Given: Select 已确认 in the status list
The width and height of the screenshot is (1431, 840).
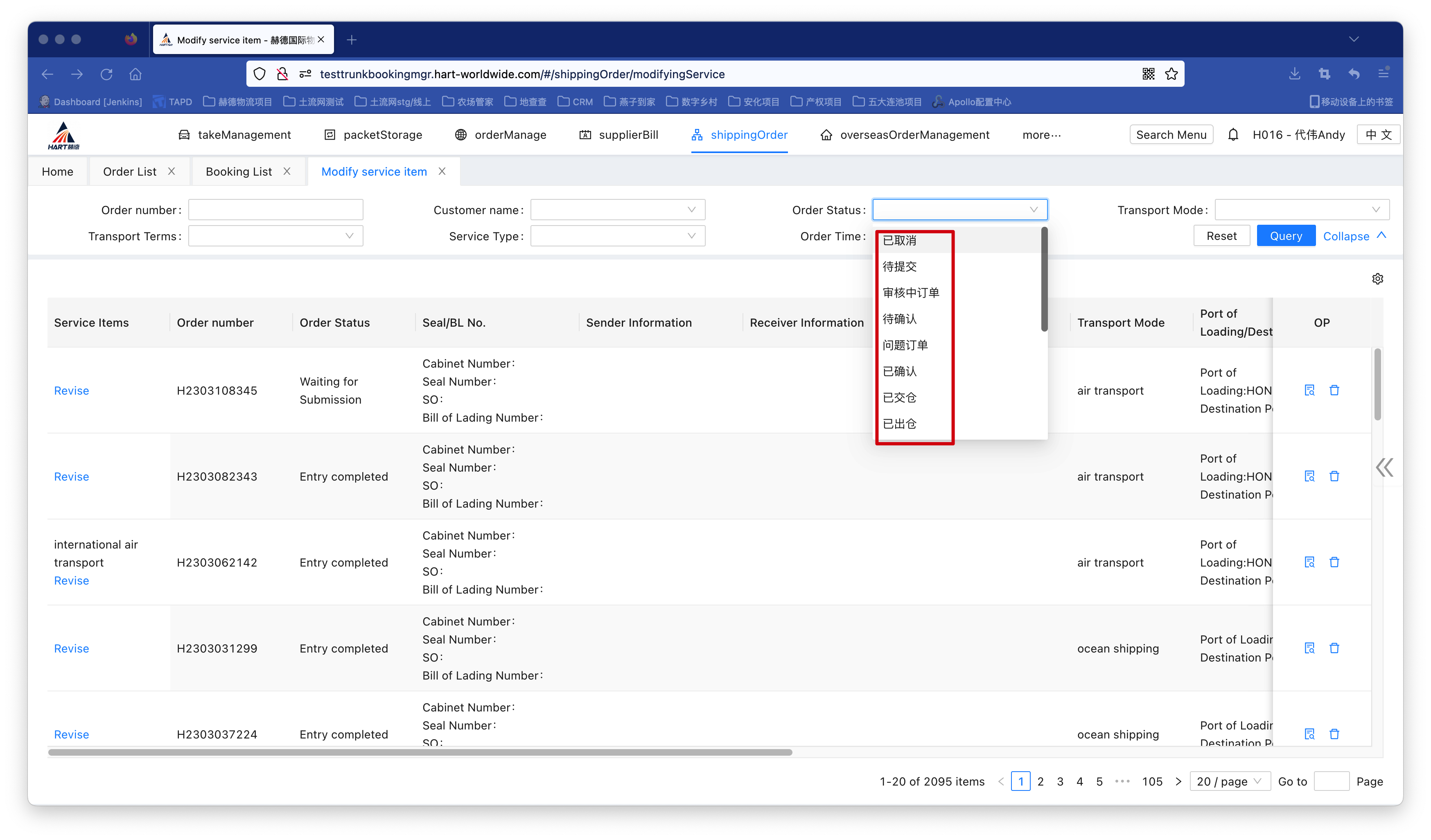Looking at the screenshot, I should pos(899,371).
